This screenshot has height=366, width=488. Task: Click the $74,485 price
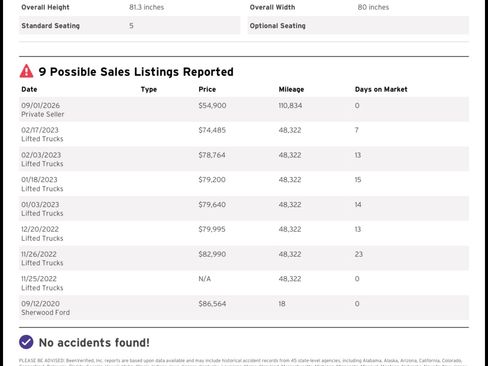point(212,130)
